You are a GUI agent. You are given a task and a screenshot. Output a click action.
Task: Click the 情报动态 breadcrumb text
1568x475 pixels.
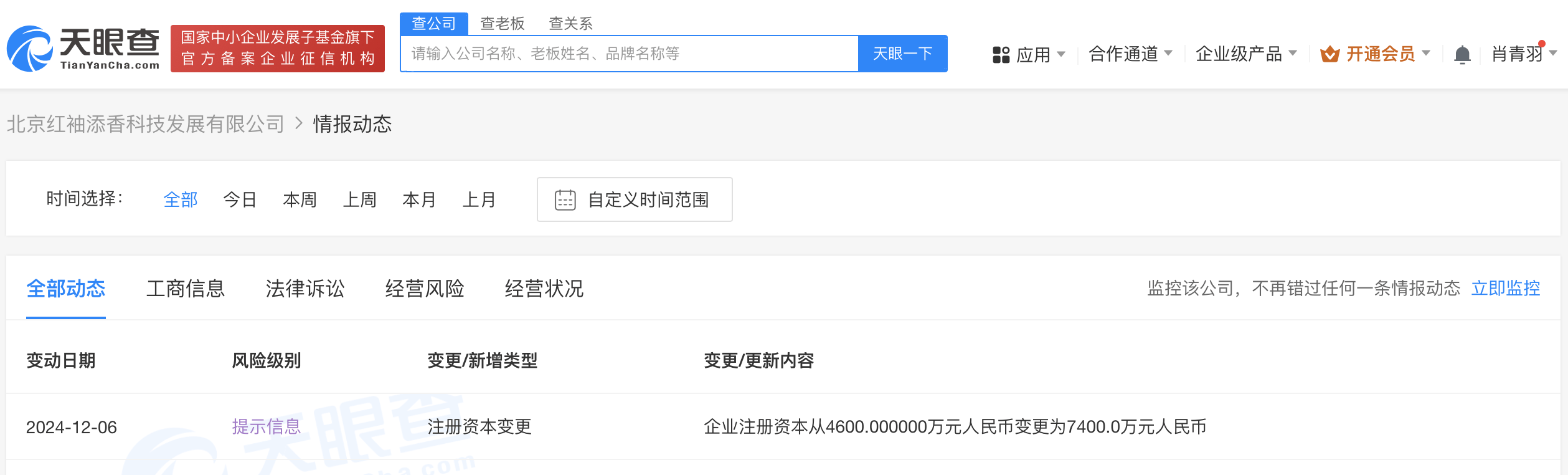[x=352, y=124]
